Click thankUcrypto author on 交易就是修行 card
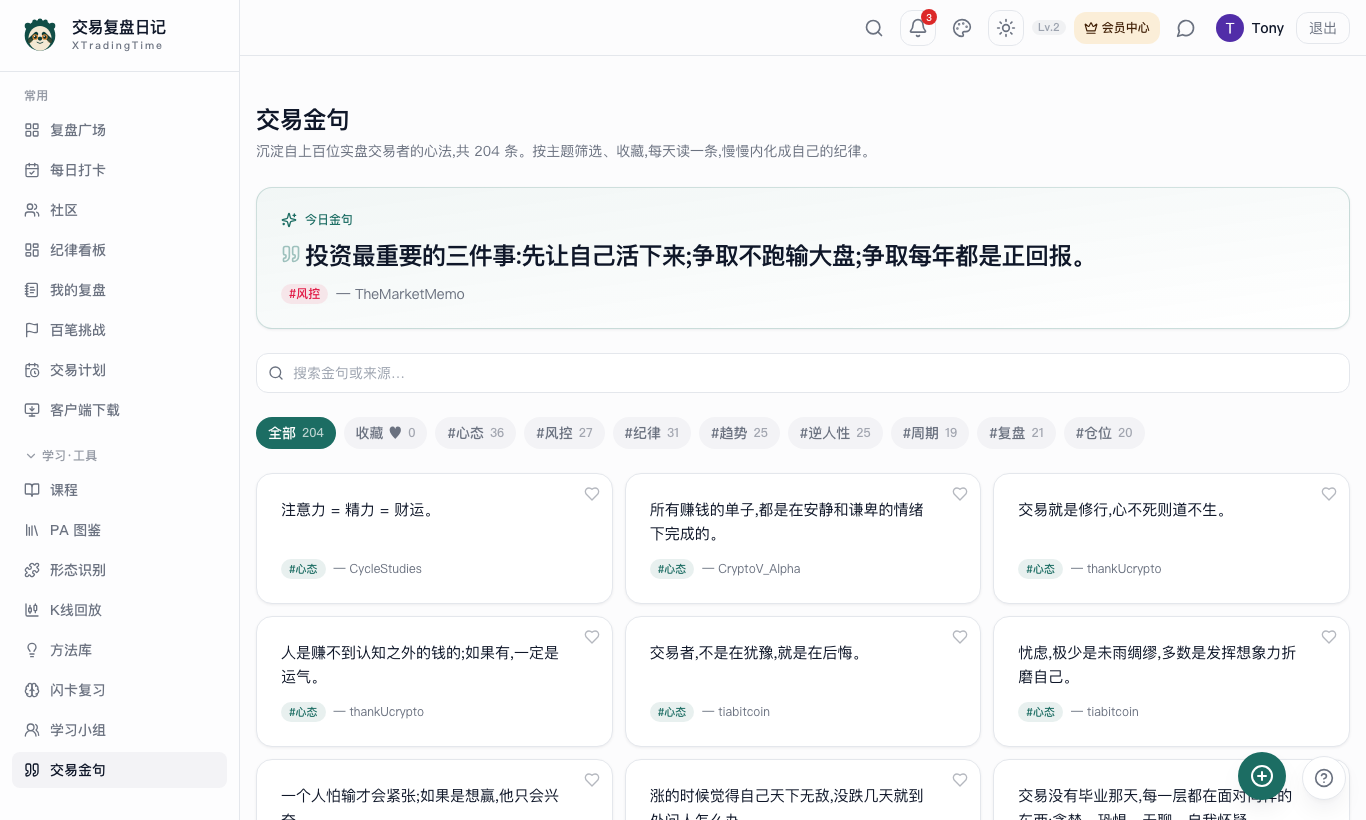The image size is (1366, 820). [1124, 569]
